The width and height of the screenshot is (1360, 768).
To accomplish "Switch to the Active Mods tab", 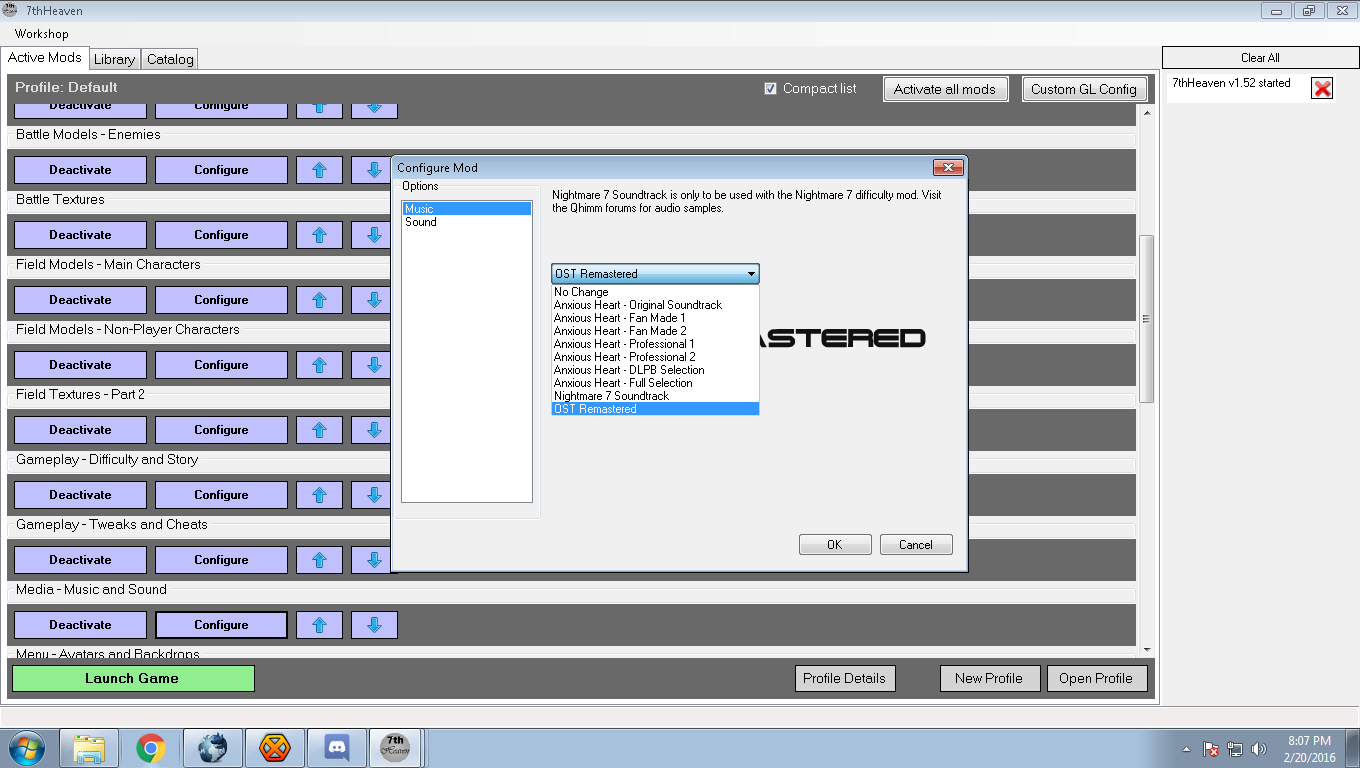I will tap(45, 58).
